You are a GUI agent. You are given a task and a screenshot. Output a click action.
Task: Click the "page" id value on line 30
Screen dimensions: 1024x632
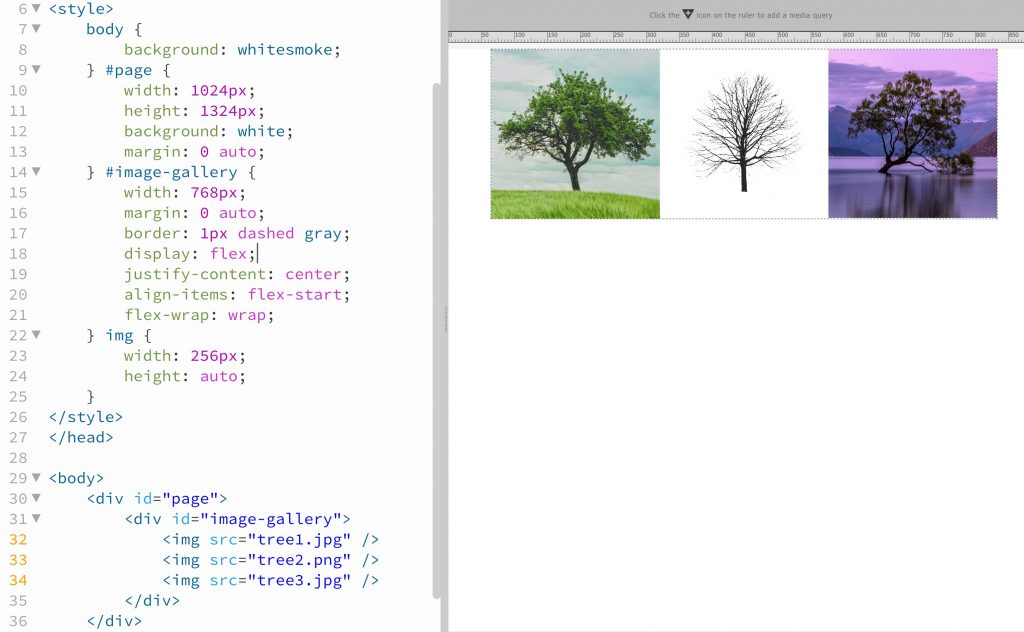click(x=190, y=499)
